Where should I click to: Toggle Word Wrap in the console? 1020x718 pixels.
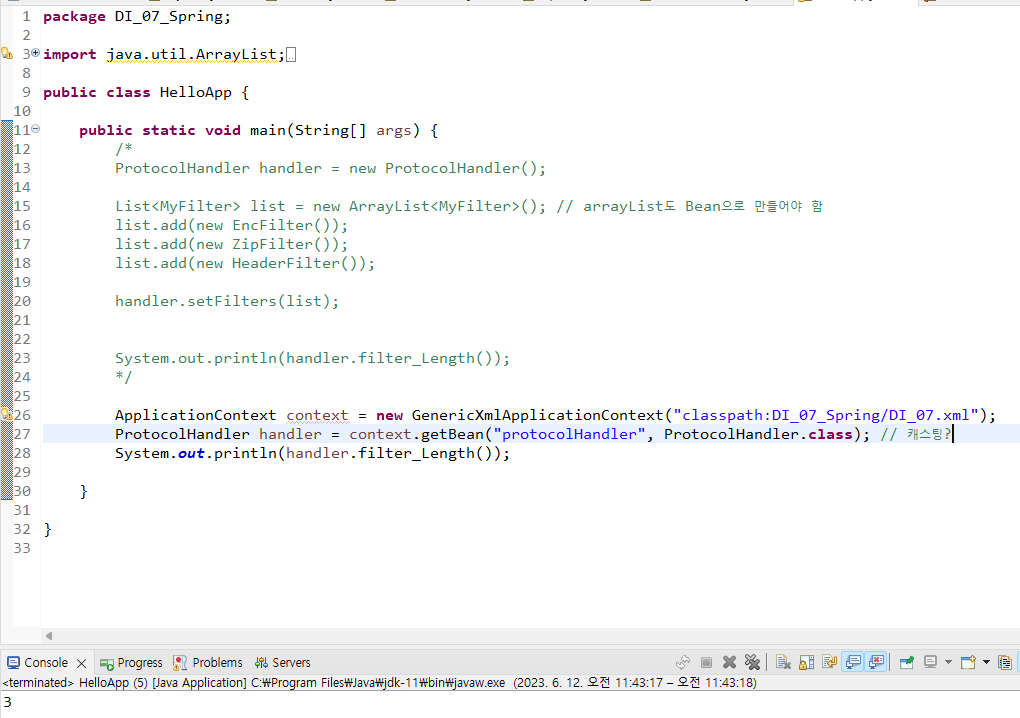(x=829, y=662)
